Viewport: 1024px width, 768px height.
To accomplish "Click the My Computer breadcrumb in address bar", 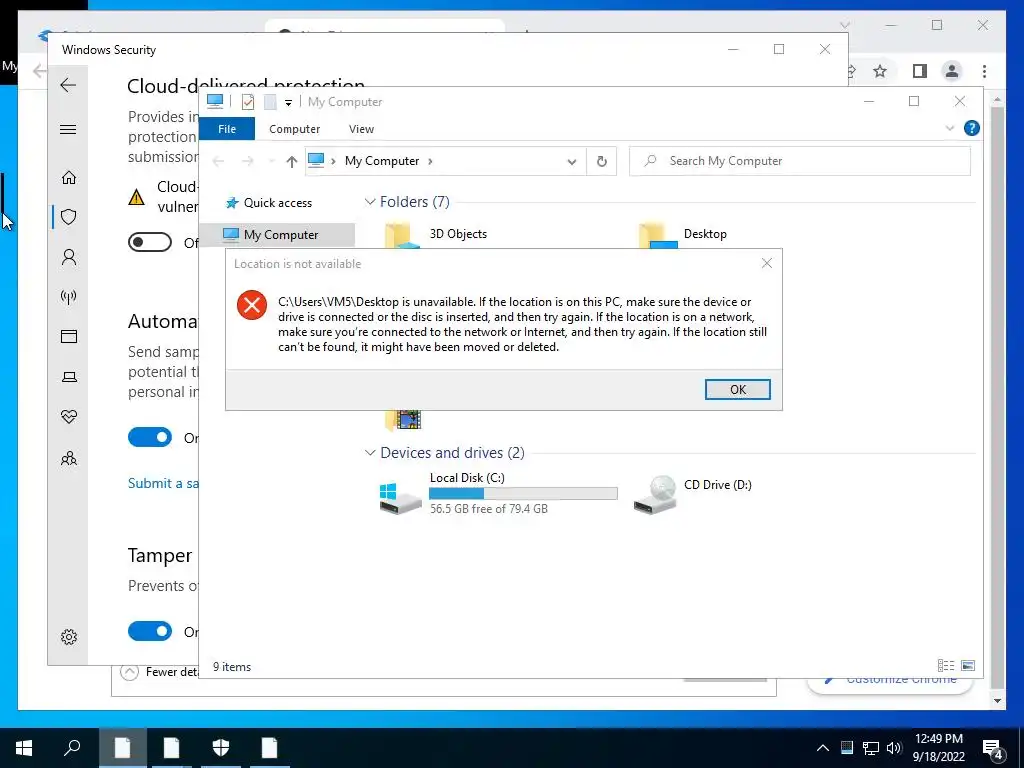I will pos(382,161).
